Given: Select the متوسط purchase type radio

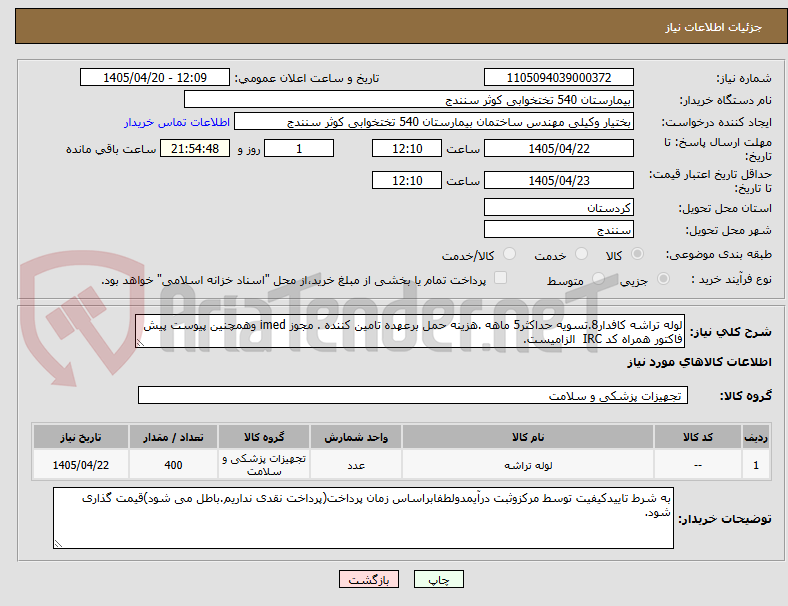Looking at the screenshot, I should click(598, 279).
